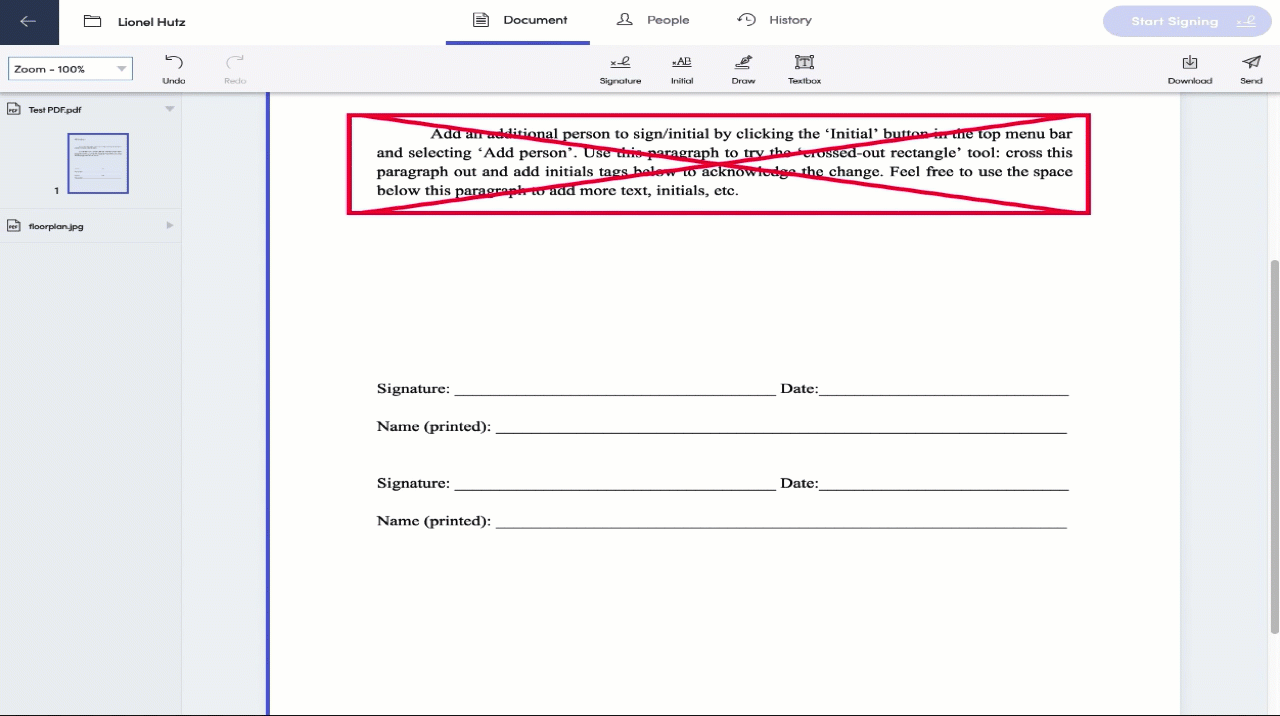Download the document
Viewport: 1280px width, 716px height.
click(x=1189, y=68)
